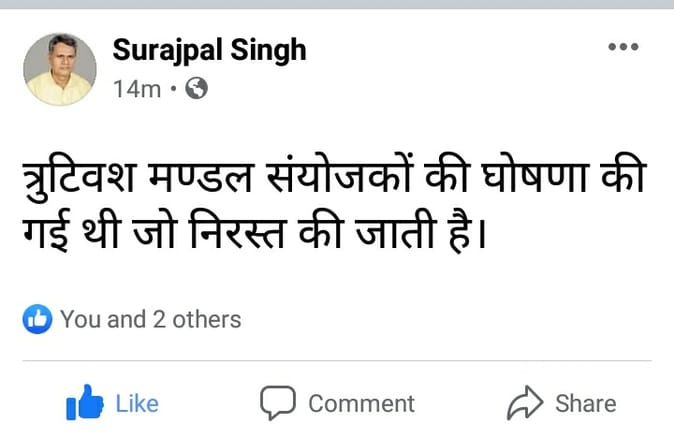This screenshot has height=437, width=674.
Task: Click the small blue like reaction badge
Action: click(x=37, y=320)
